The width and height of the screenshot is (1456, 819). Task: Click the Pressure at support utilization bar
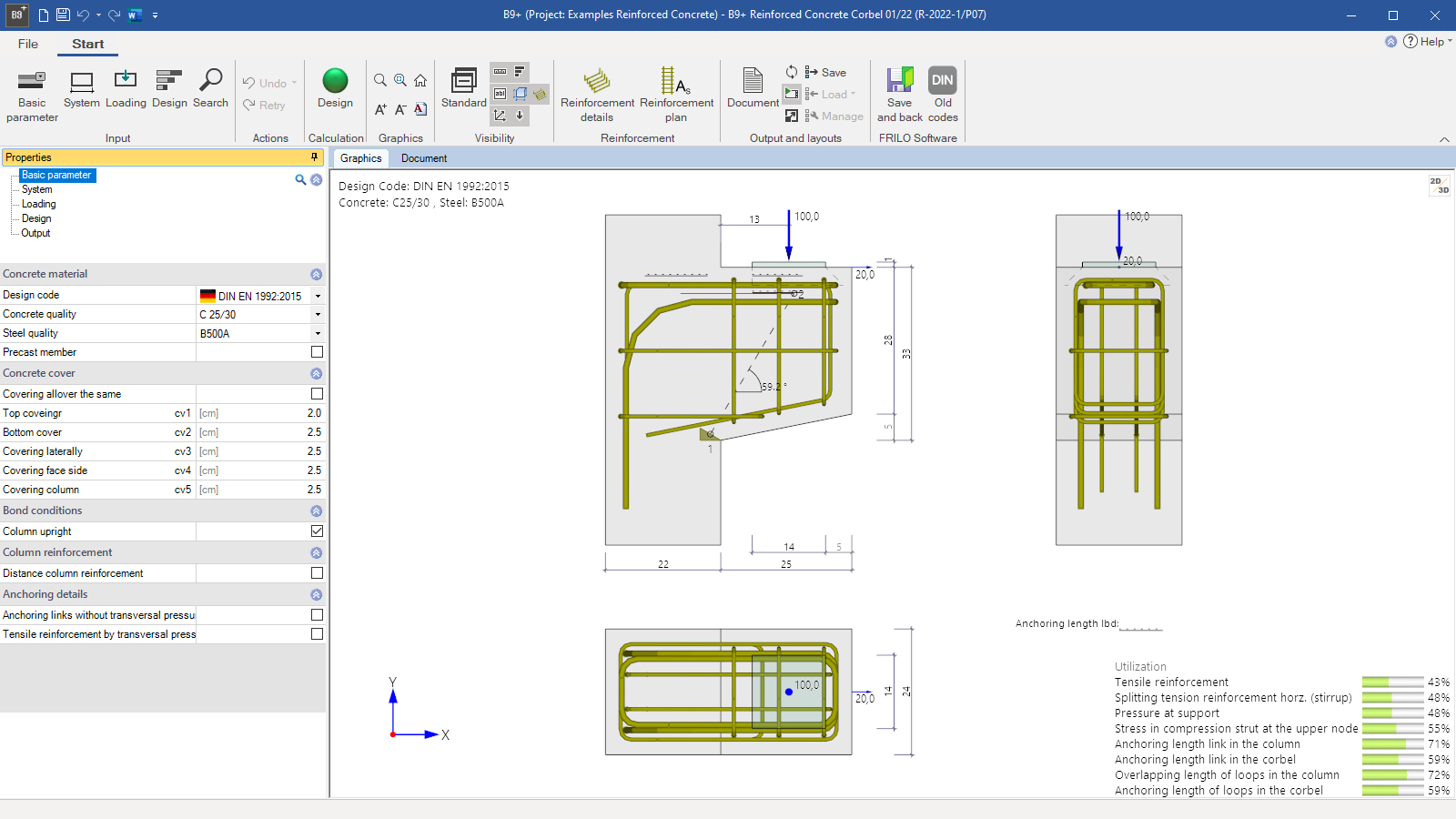pos(1392,713)
